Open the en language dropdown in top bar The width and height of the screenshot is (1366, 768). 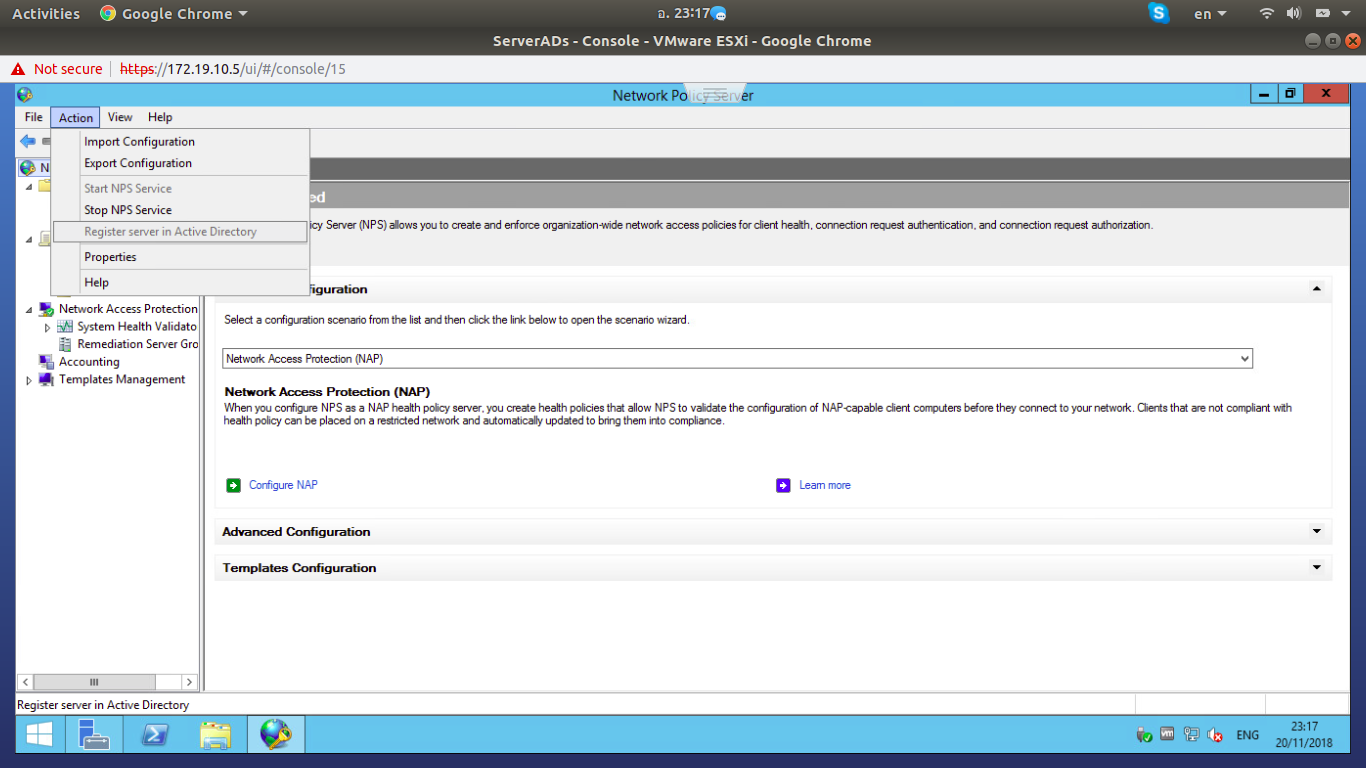tap(1210, 14)
